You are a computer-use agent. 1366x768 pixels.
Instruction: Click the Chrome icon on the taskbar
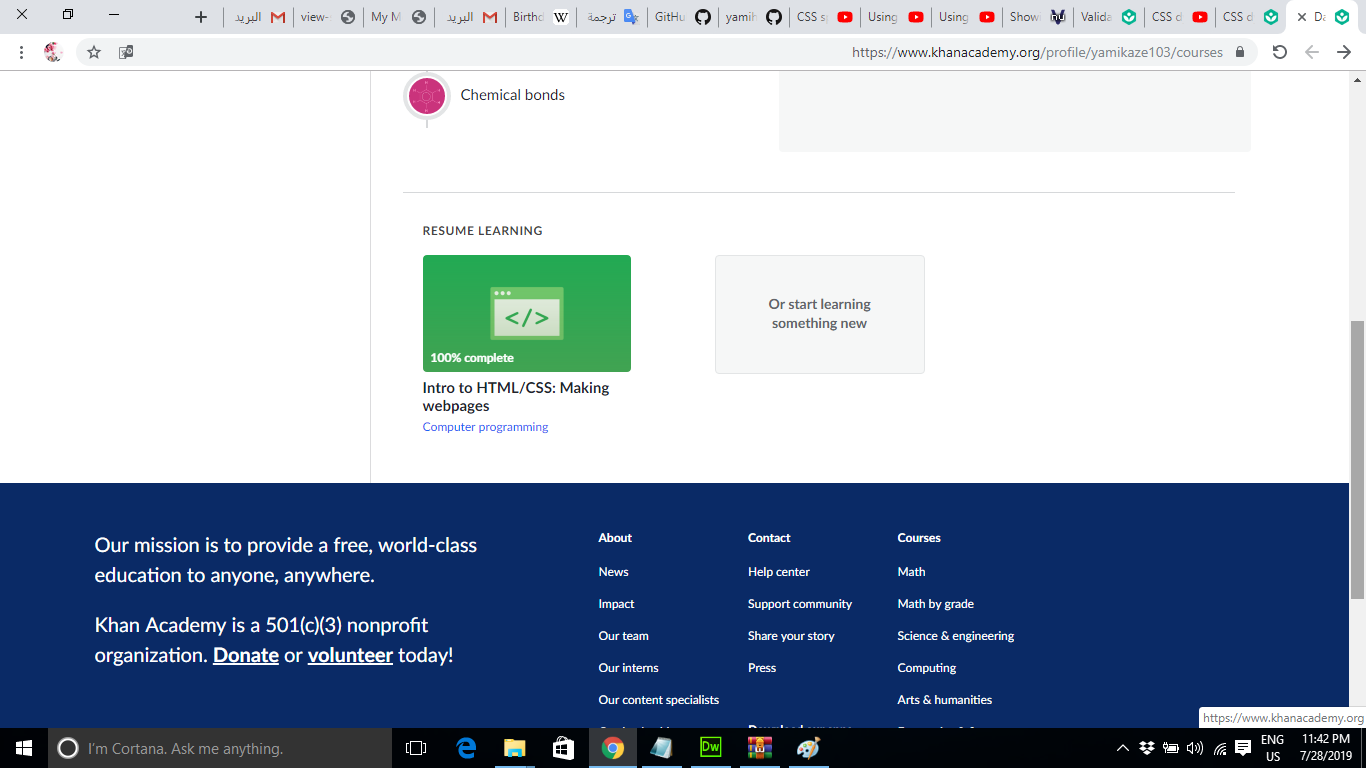coord(613,748)
